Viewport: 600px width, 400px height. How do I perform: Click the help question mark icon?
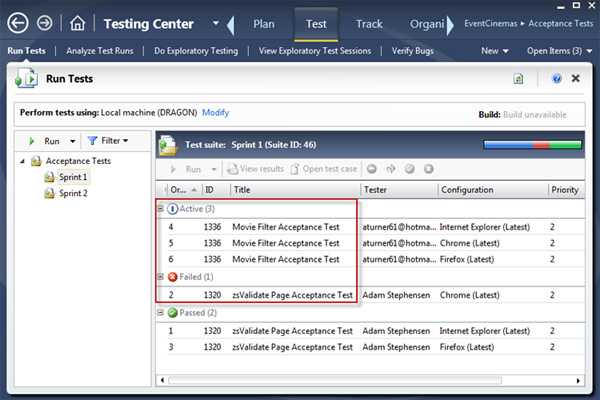(x=556, y=79)
